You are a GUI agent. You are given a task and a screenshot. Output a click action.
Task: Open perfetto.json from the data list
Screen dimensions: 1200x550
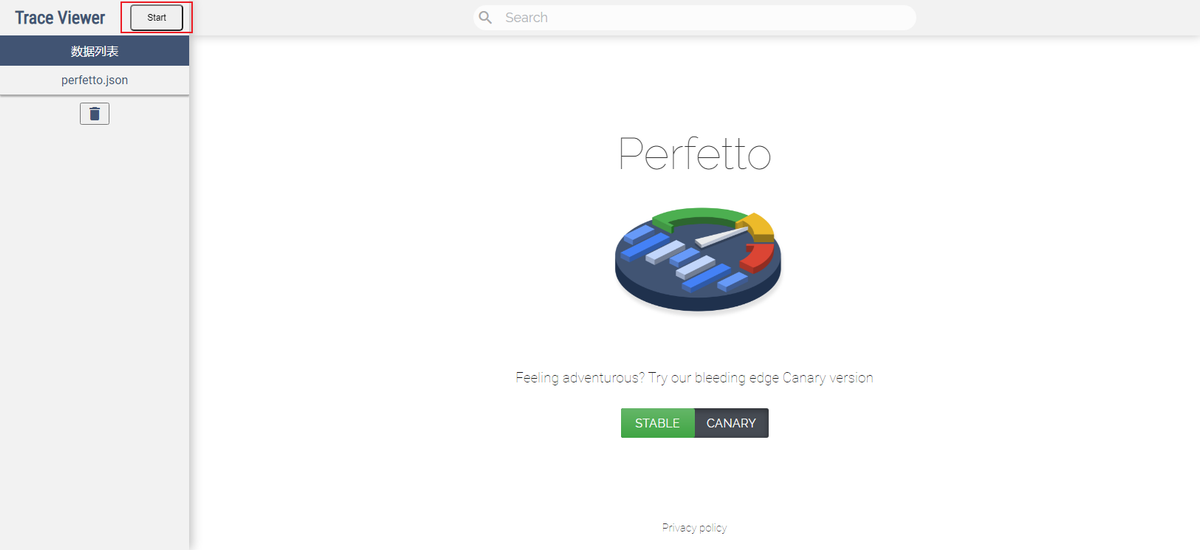pyautogui.click(x=95, y=80)
